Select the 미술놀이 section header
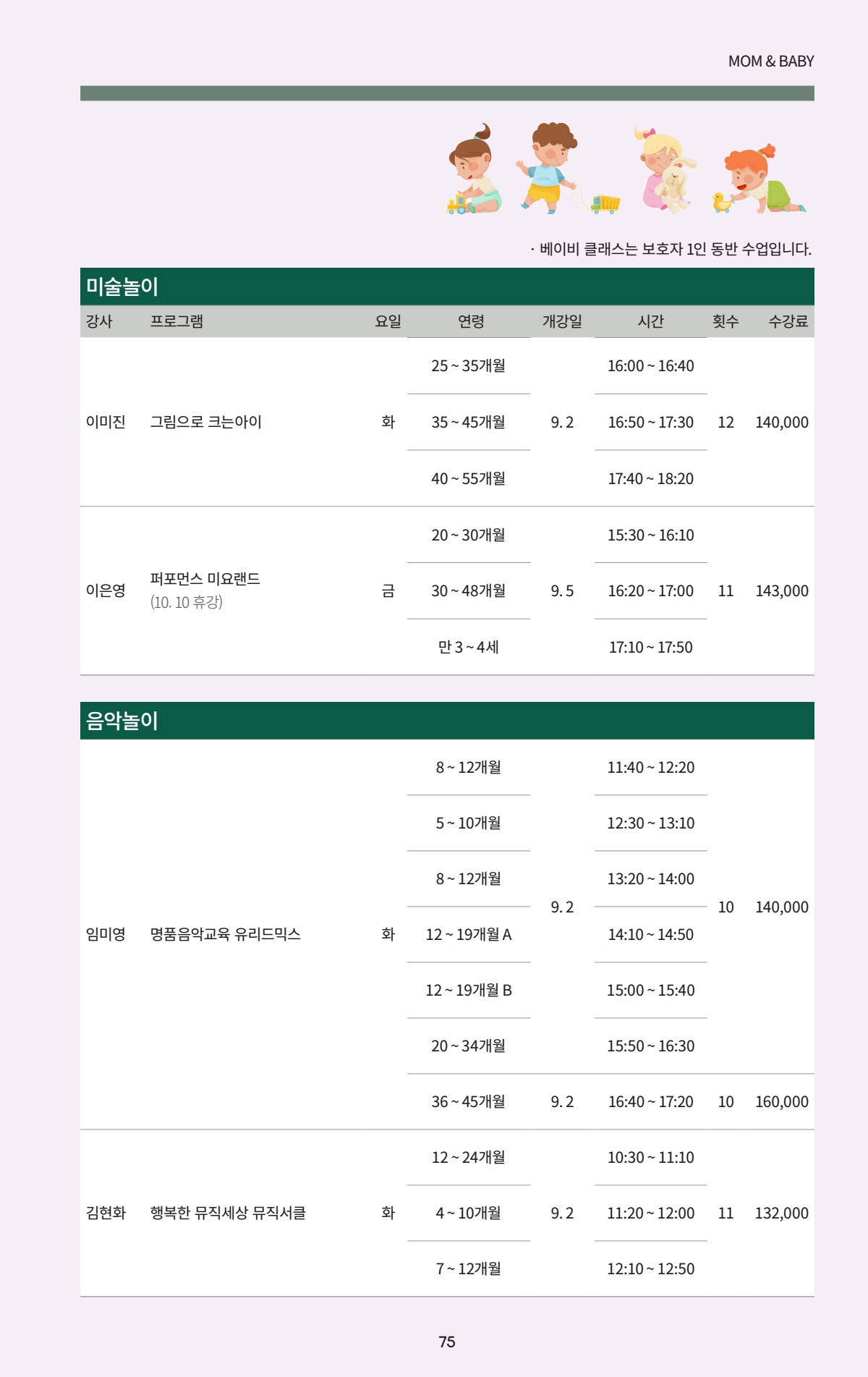868x1377 pixels. pyautogui.click(x=122, y=287)
